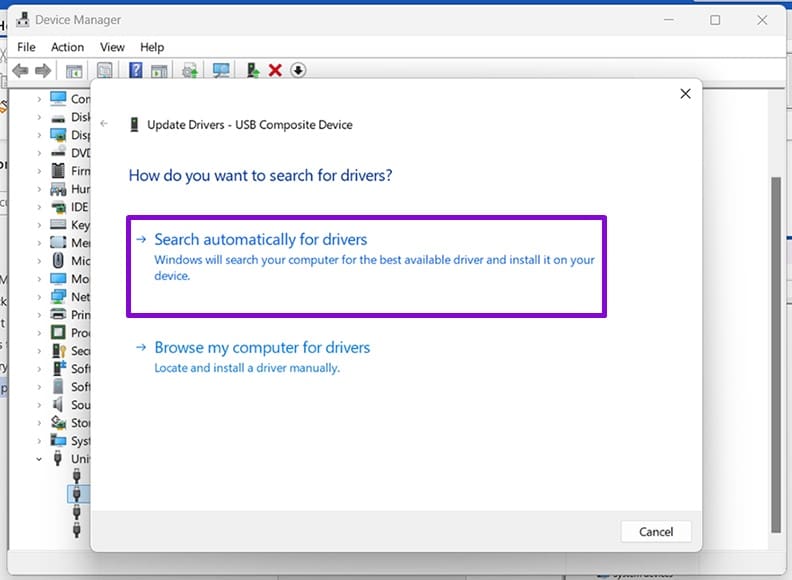Expand the Disk drives node chevron

click(39, 117)
